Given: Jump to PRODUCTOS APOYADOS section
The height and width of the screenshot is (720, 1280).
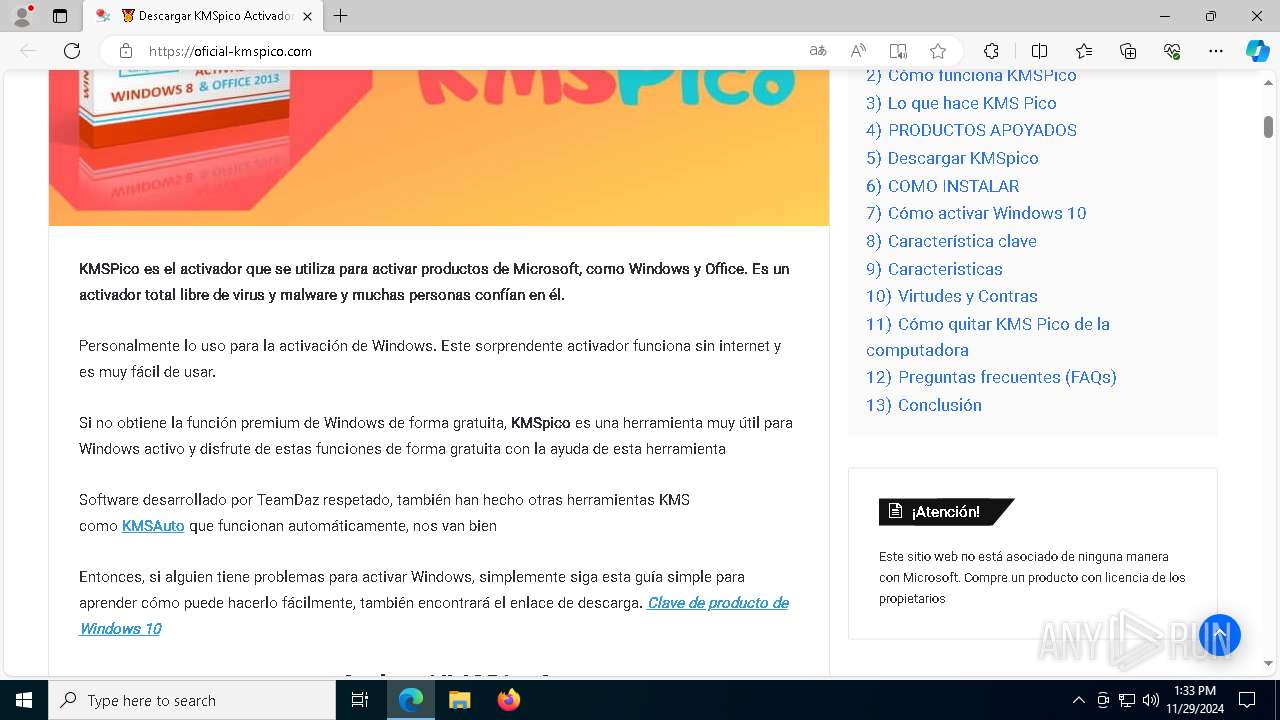Looking at the screenshot, I should 971,130.
